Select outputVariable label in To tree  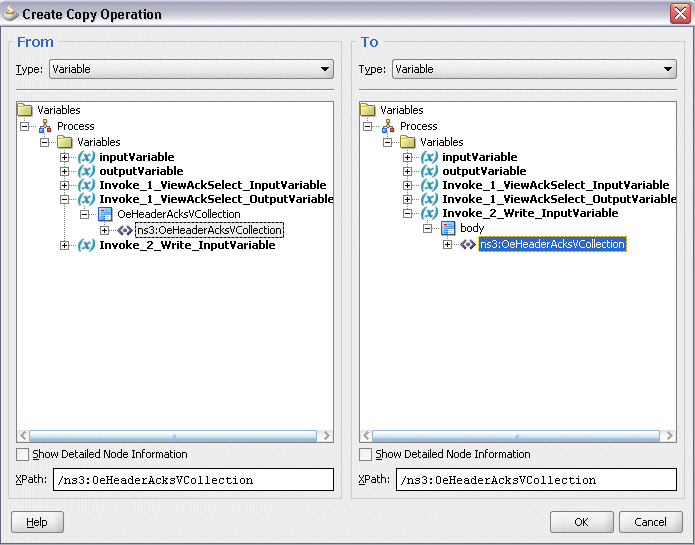[484, 171]
